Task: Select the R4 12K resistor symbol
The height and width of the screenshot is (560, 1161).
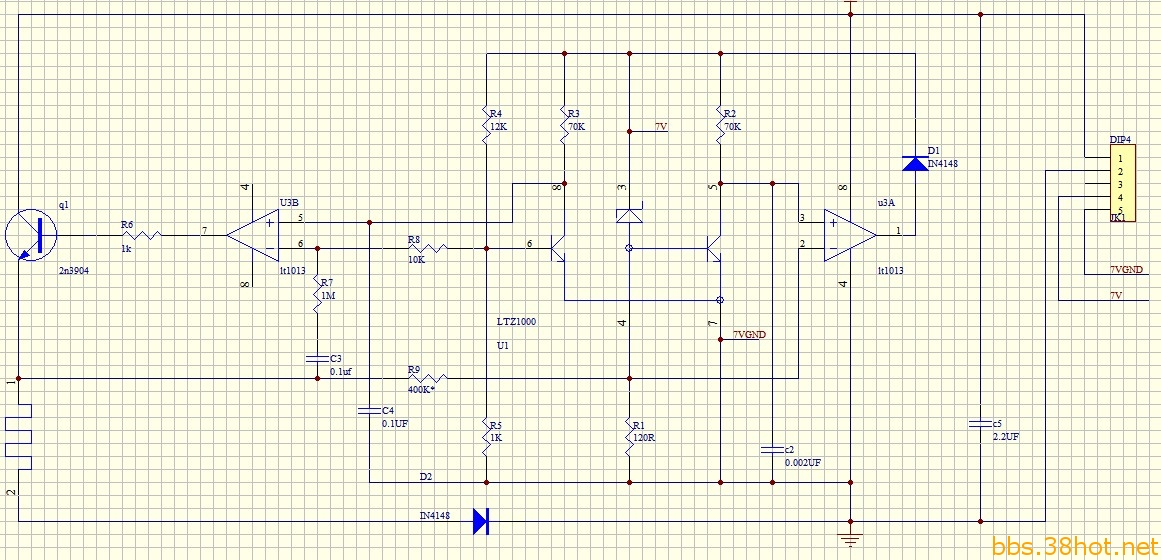Action: [486, 124]
